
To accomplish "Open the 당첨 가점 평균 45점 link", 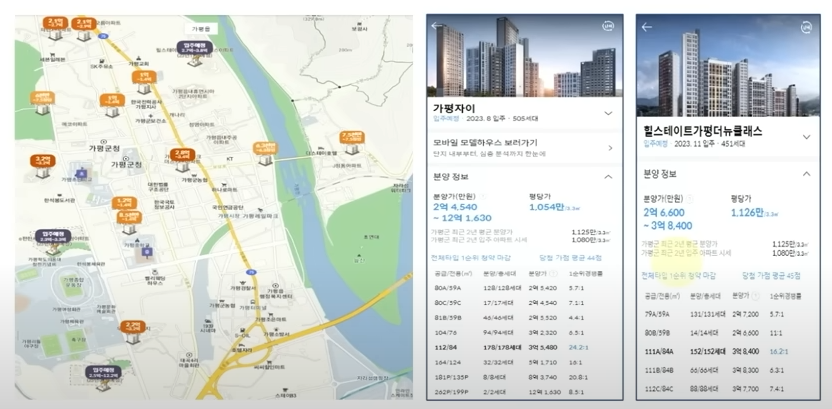I will coord(771,276).
